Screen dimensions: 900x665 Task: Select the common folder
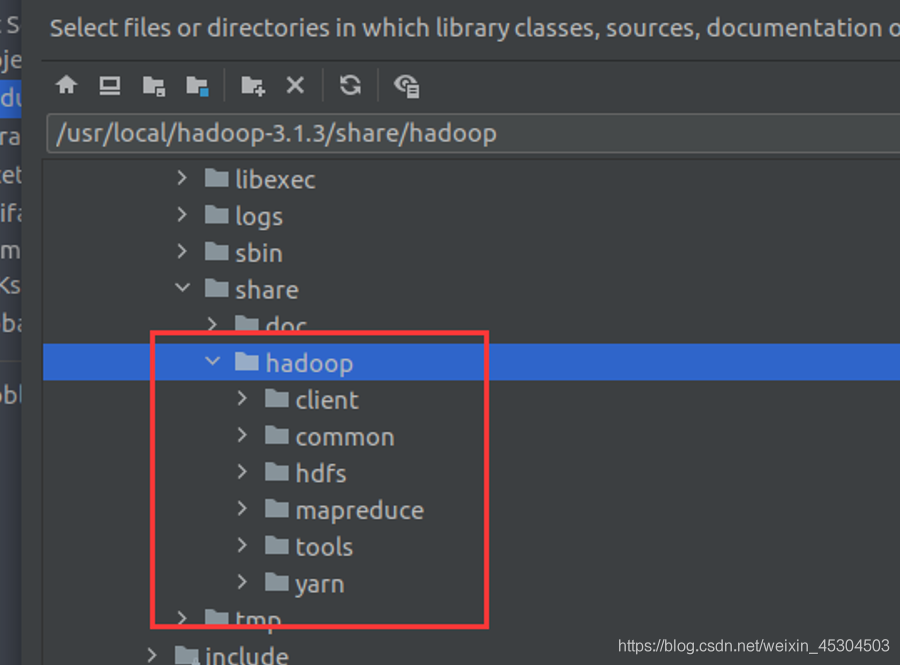click(x=471, y=436)
